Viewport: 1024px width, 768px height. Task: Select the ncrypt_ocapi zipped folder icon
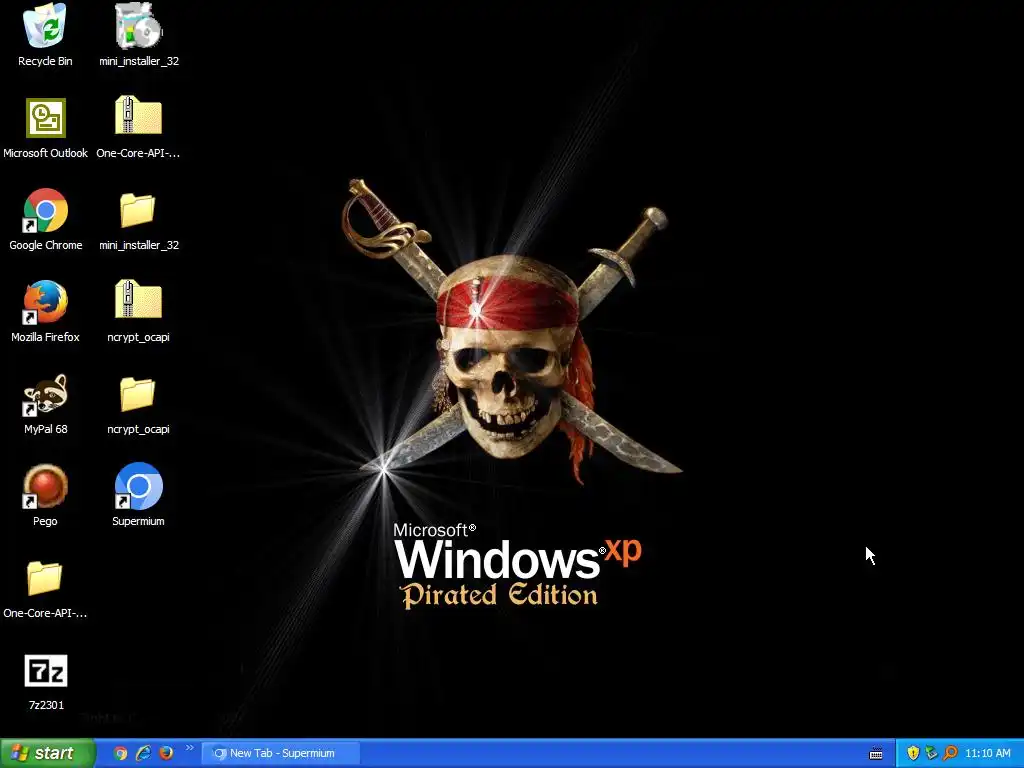pyautogui.click(x=138, y=300)
